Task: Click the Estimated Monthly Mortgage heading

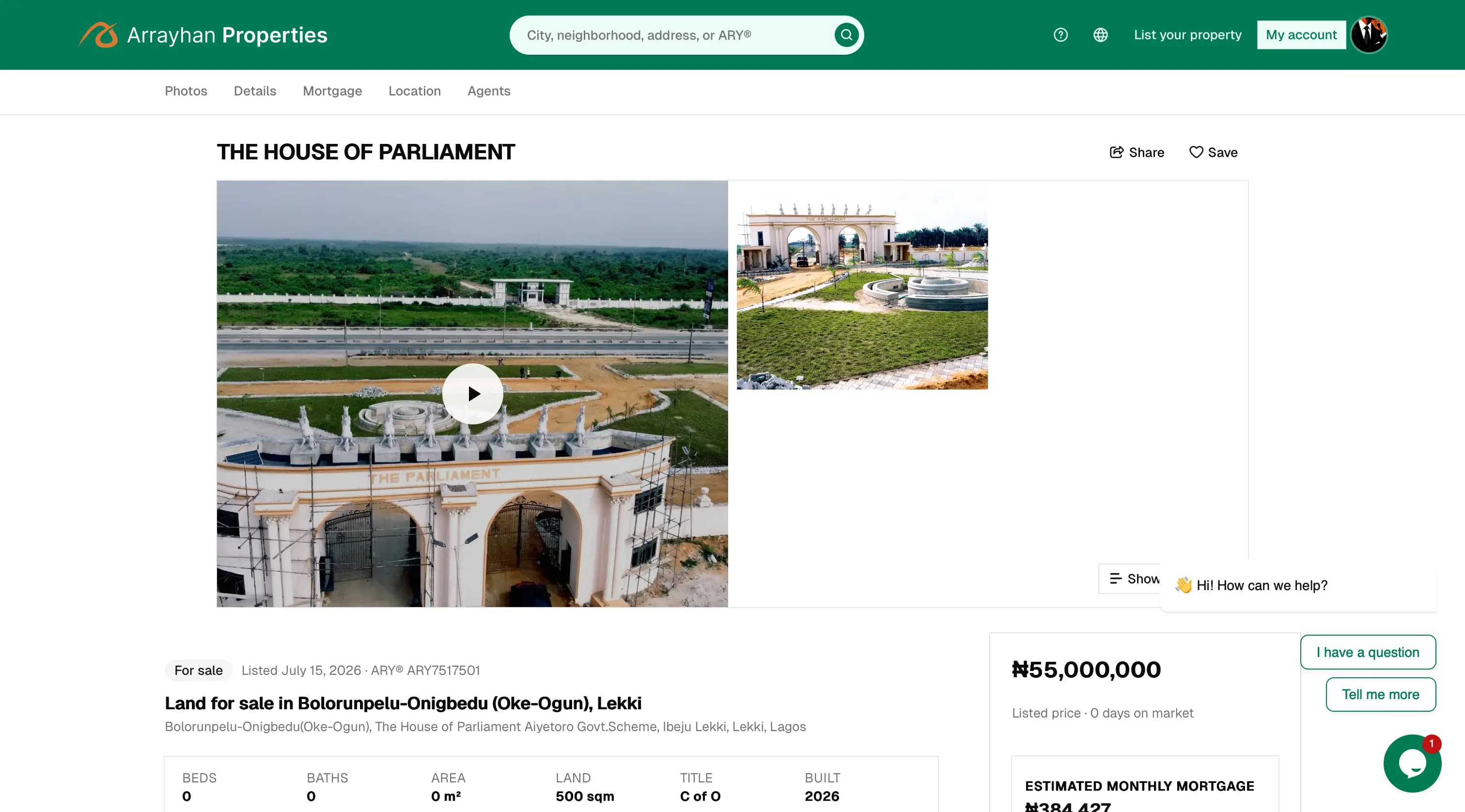Action: [1140, 786]
